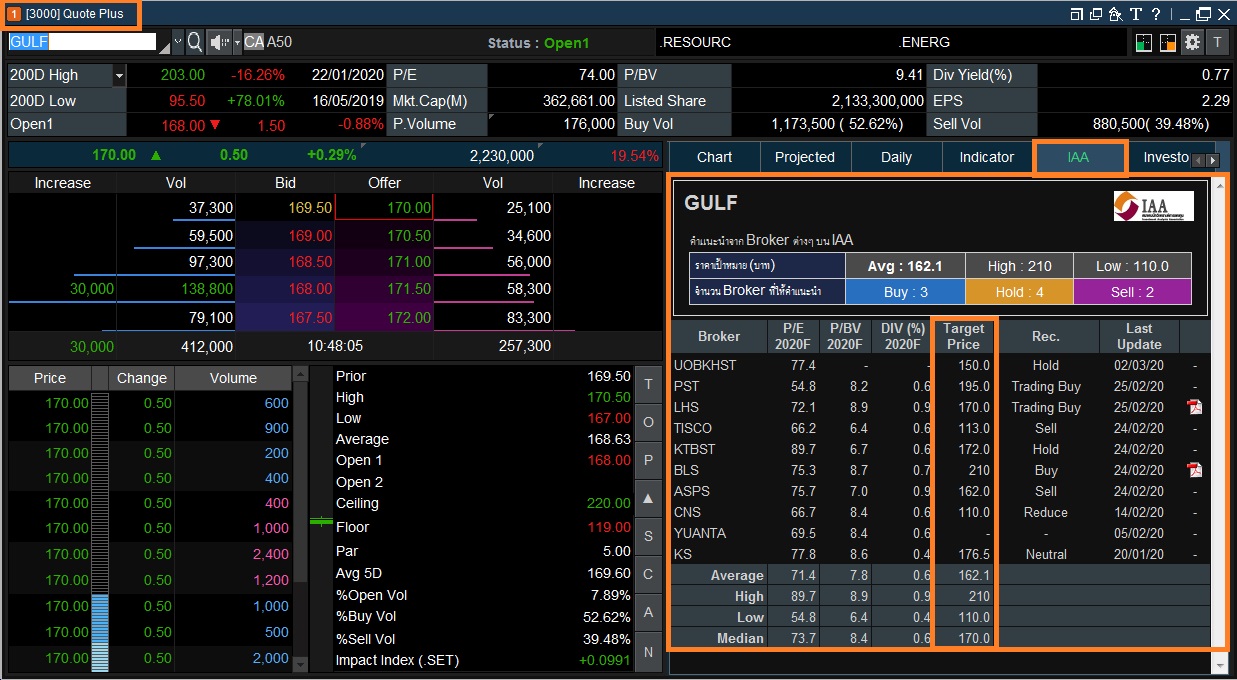Click the Rec. column header
Viewport: 1237px width, 680px height.
[1046, 336]
